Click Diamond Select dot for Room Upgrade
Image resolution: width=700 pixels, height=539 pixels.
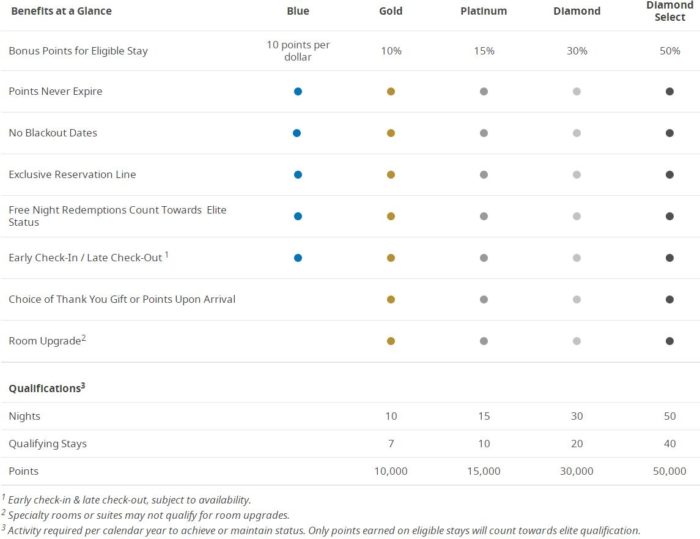669,341
